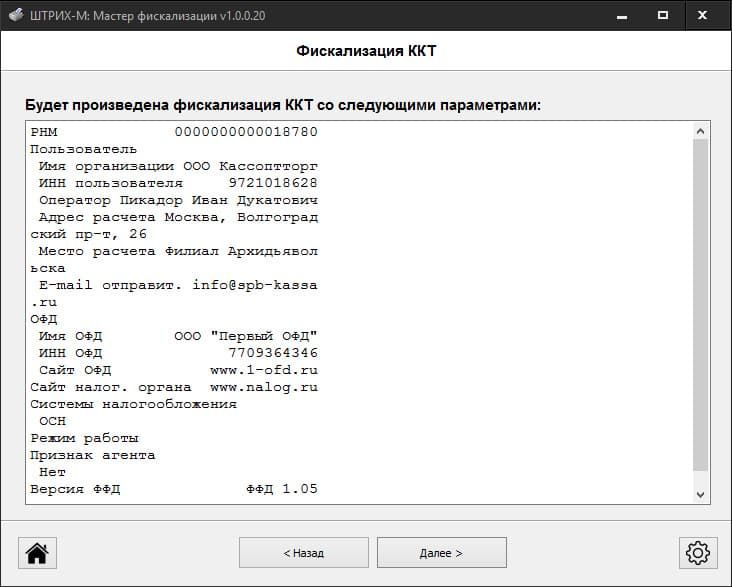Screen dimensions: 732x587
Task: Click the 'Имя организации ООО Кассоптторг' line
Action: [x=178, y=166]
